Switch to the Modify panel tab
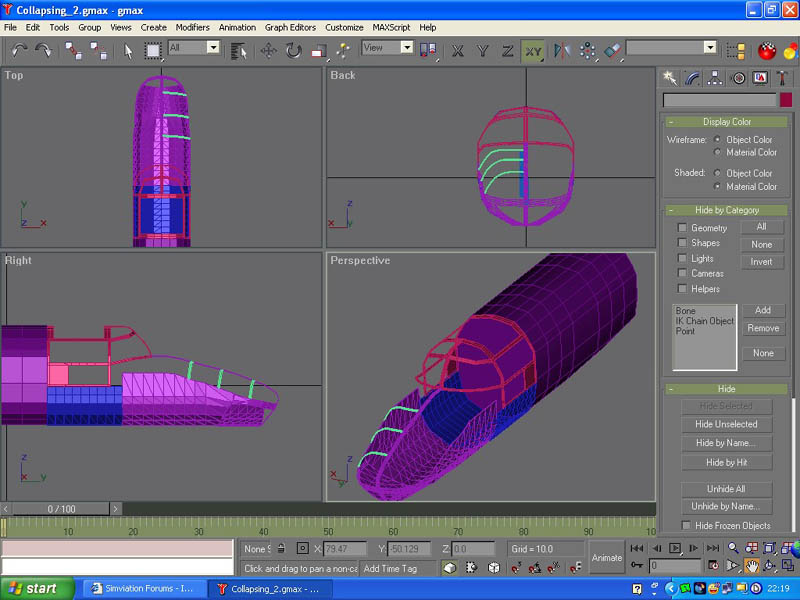800x600 pixels. 694,77
